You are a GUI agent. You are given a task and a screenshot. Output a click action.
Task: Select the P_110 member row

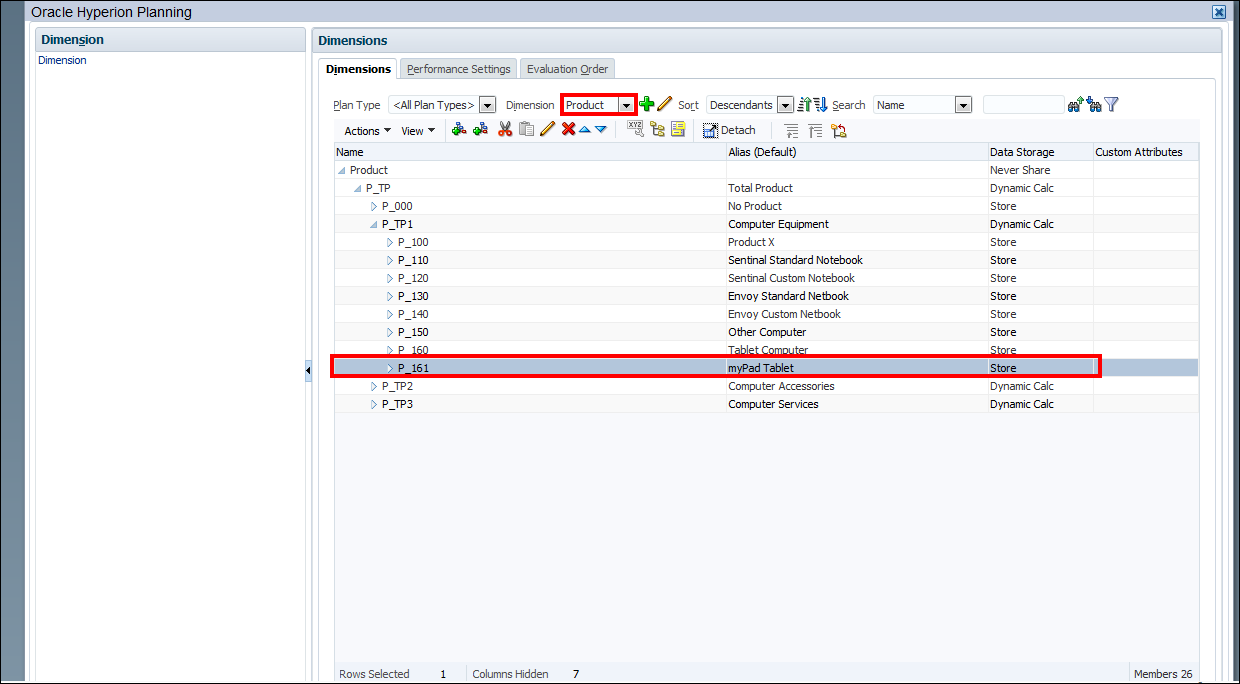pos(766,260)
